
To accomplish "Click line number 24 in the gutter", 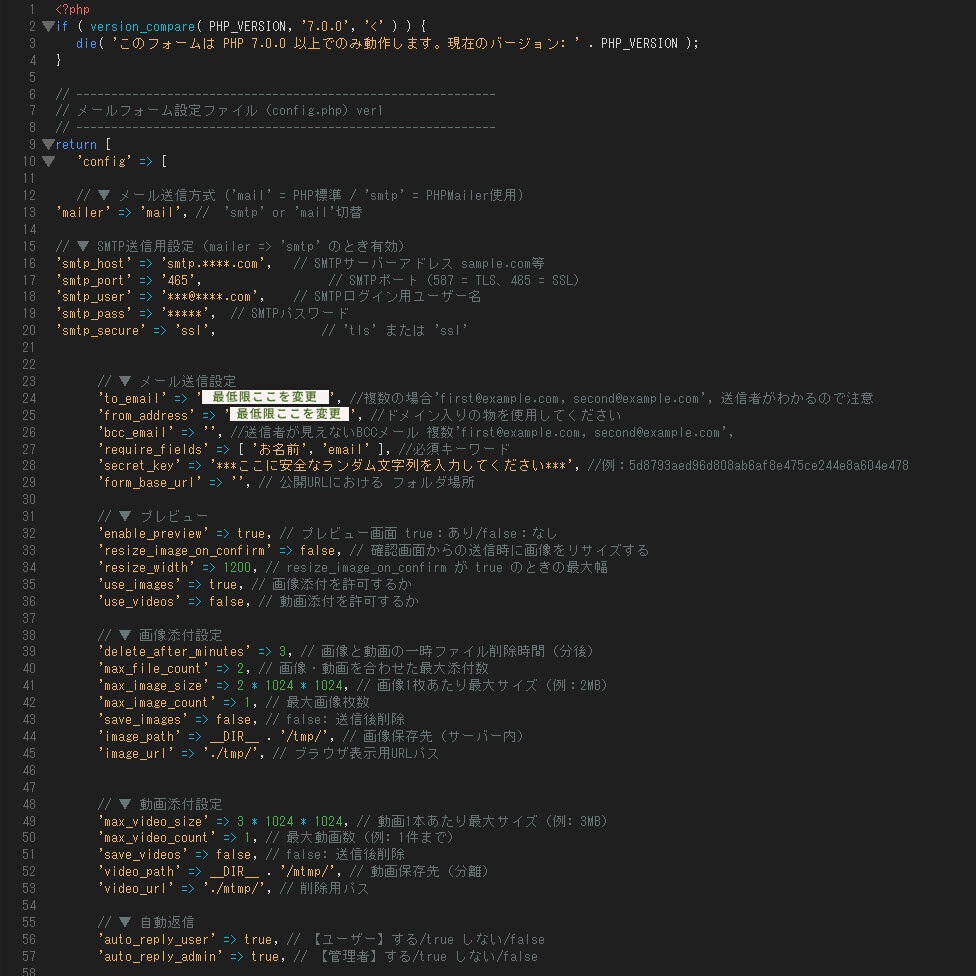I will coord(29,398).
